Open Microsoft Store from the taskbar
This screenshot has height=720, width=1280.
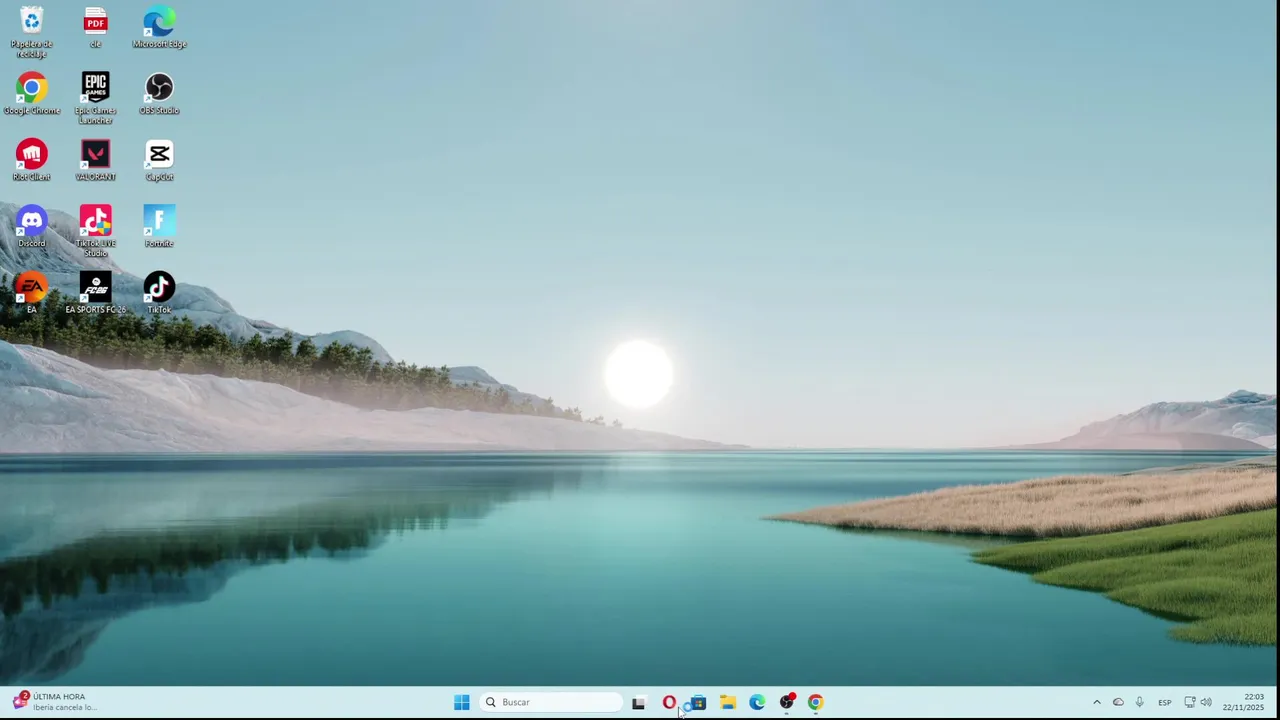coord(698,702)
